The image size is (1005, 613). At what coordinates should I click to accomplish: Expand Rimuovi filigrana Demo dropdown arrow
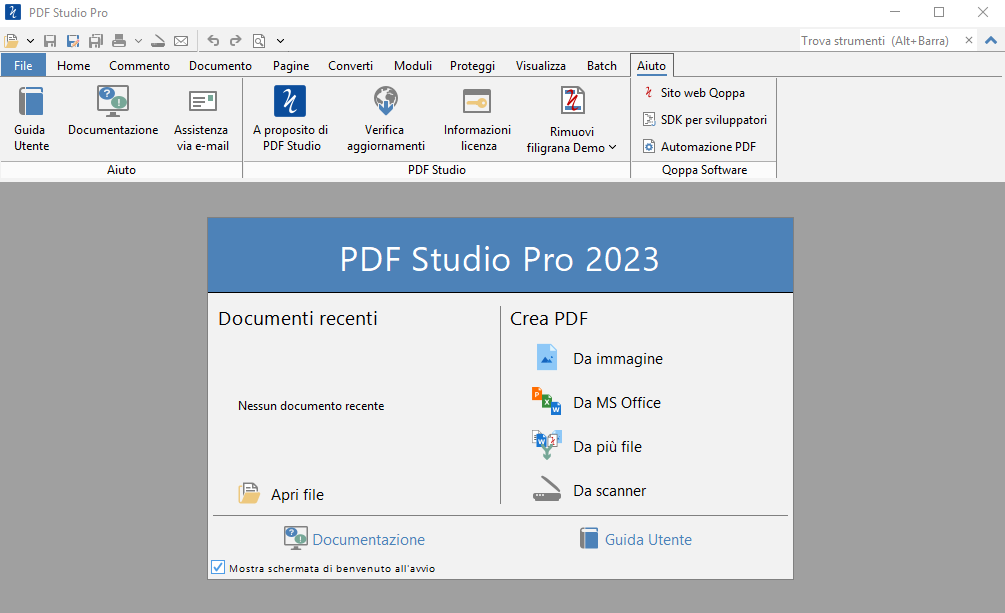[x=613, y=147]
